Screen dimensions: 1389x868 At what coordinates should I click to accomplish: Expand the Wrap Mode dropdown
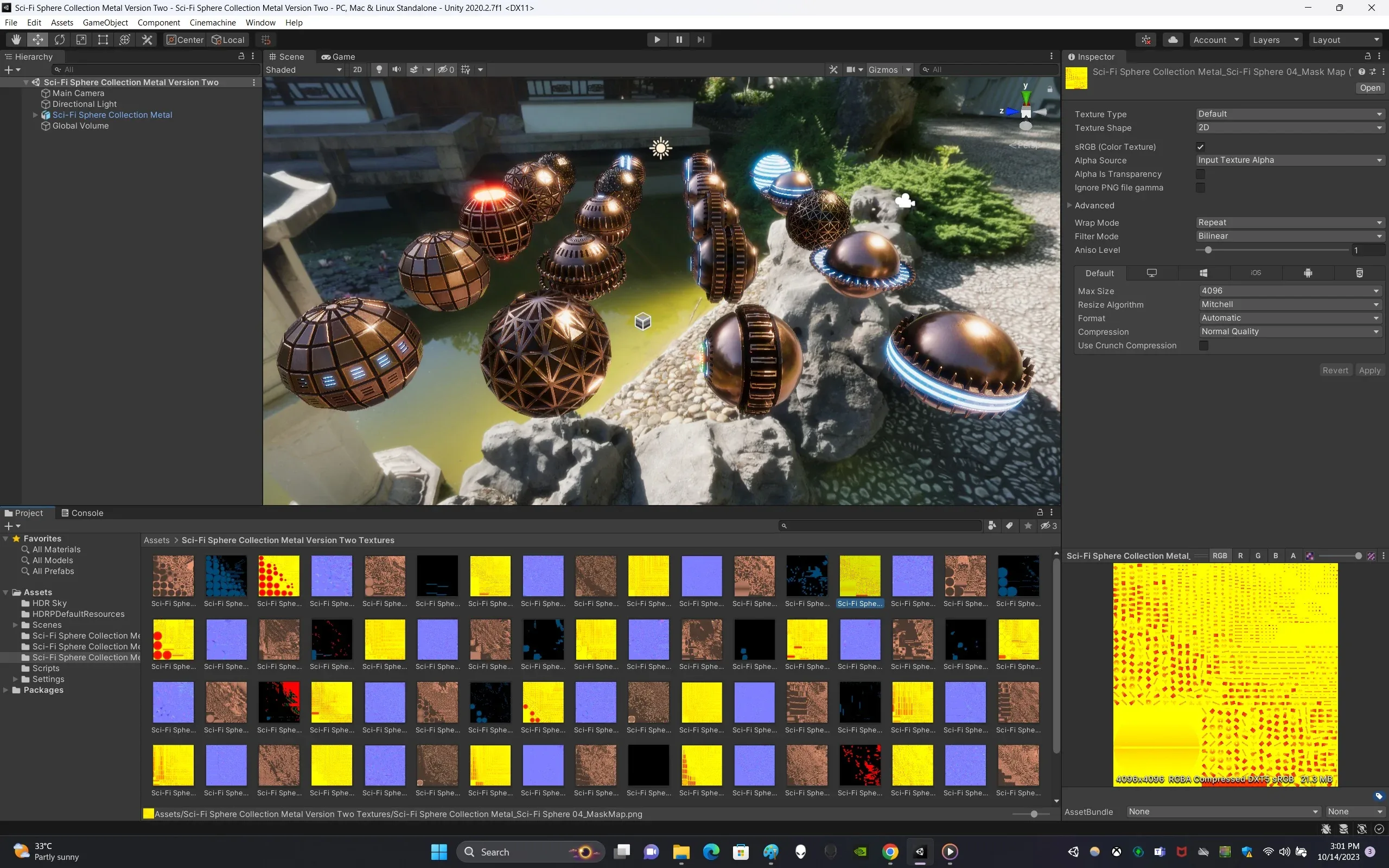pyautogui.click(x=1290, y=222)
